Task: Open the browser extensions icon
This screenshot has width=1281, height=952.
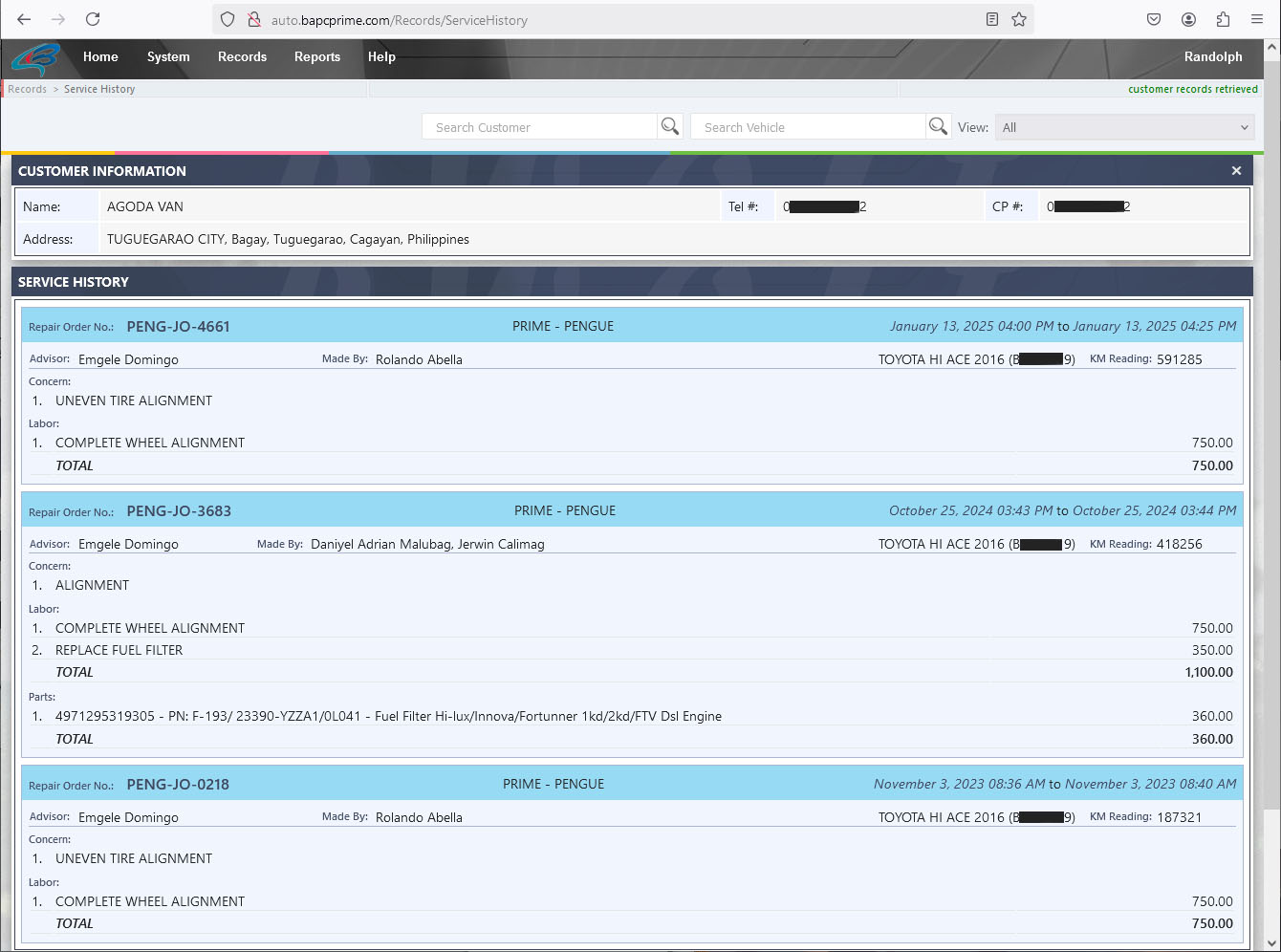Action: pyautogui.click(x=1223, y=19)
